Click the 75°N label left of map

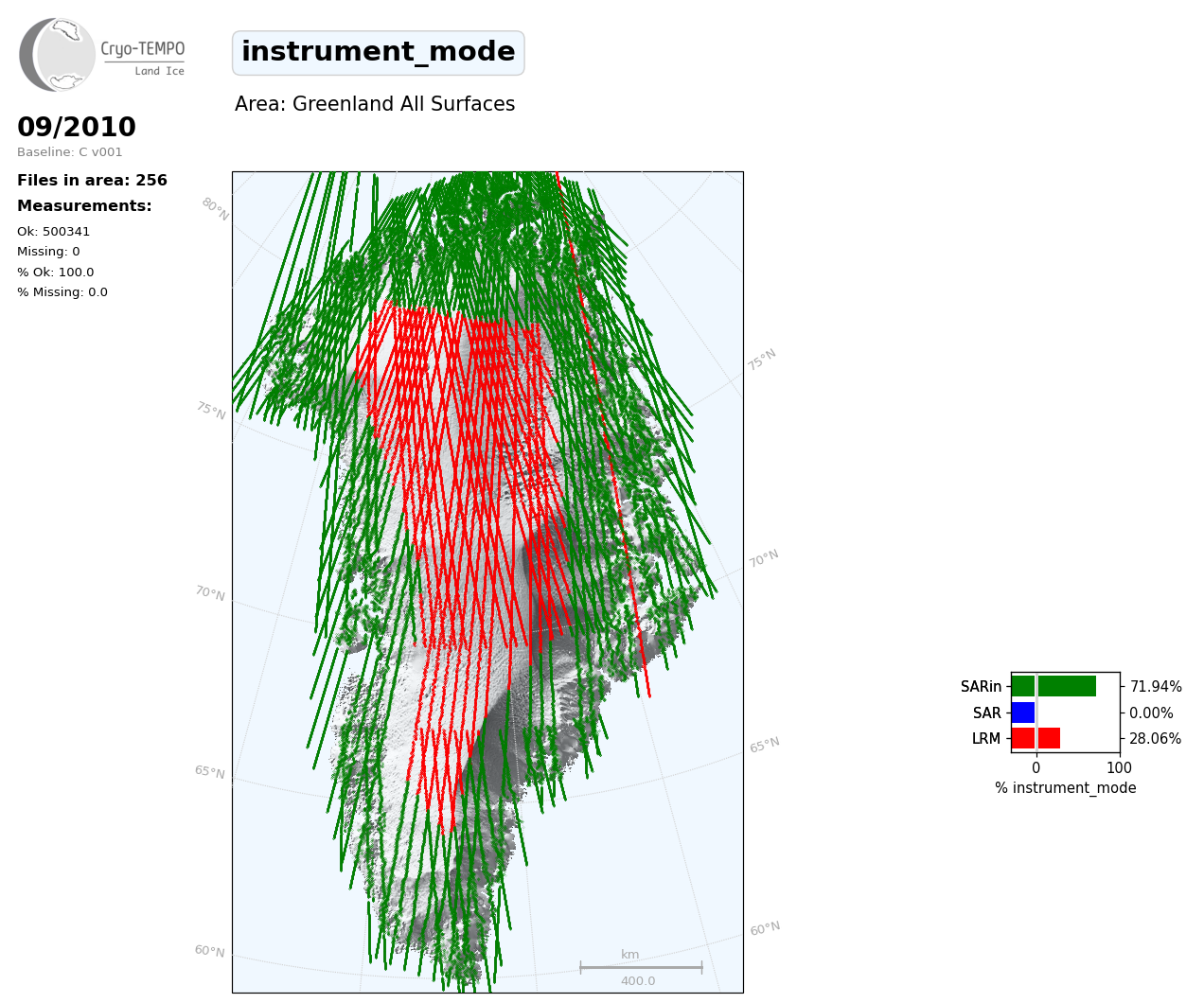(x=211, y=411)
